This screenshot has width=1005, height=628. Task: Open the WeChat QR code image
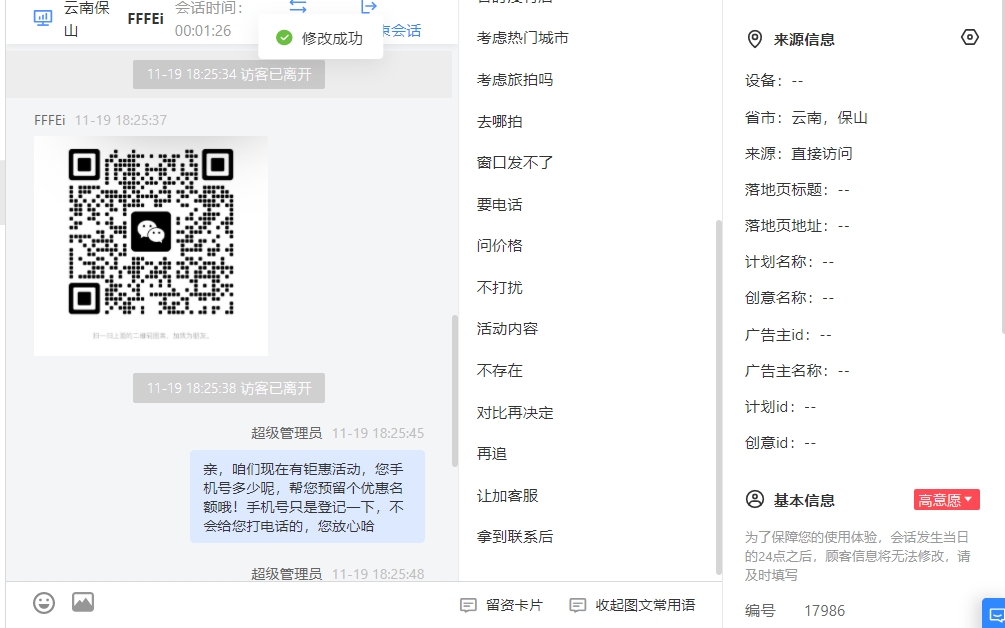[x=151, y=245]
